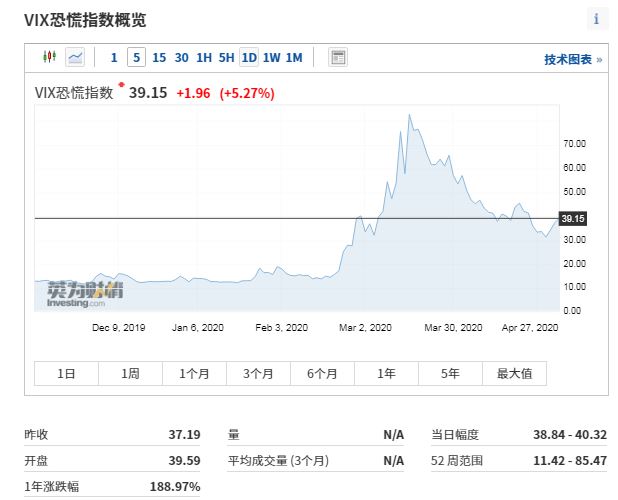Switch to area chart view

click(76, 58)
